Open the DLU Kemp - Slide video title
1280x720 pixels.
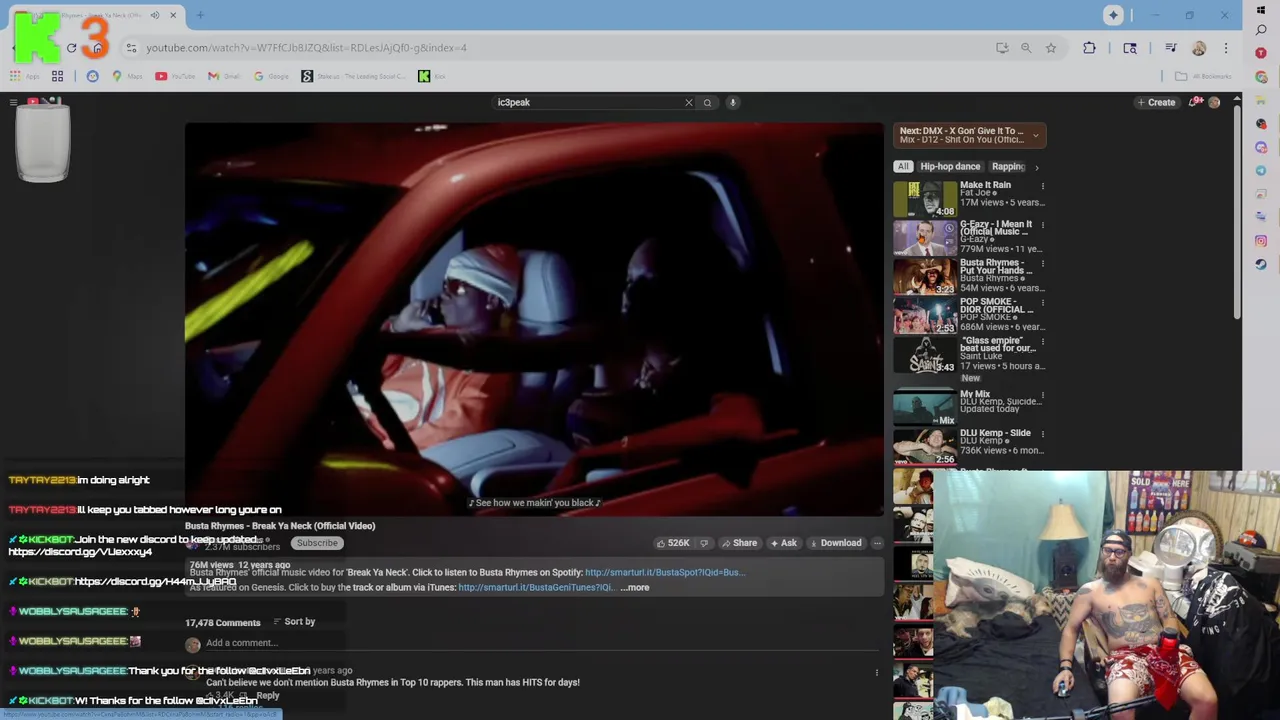995,433
